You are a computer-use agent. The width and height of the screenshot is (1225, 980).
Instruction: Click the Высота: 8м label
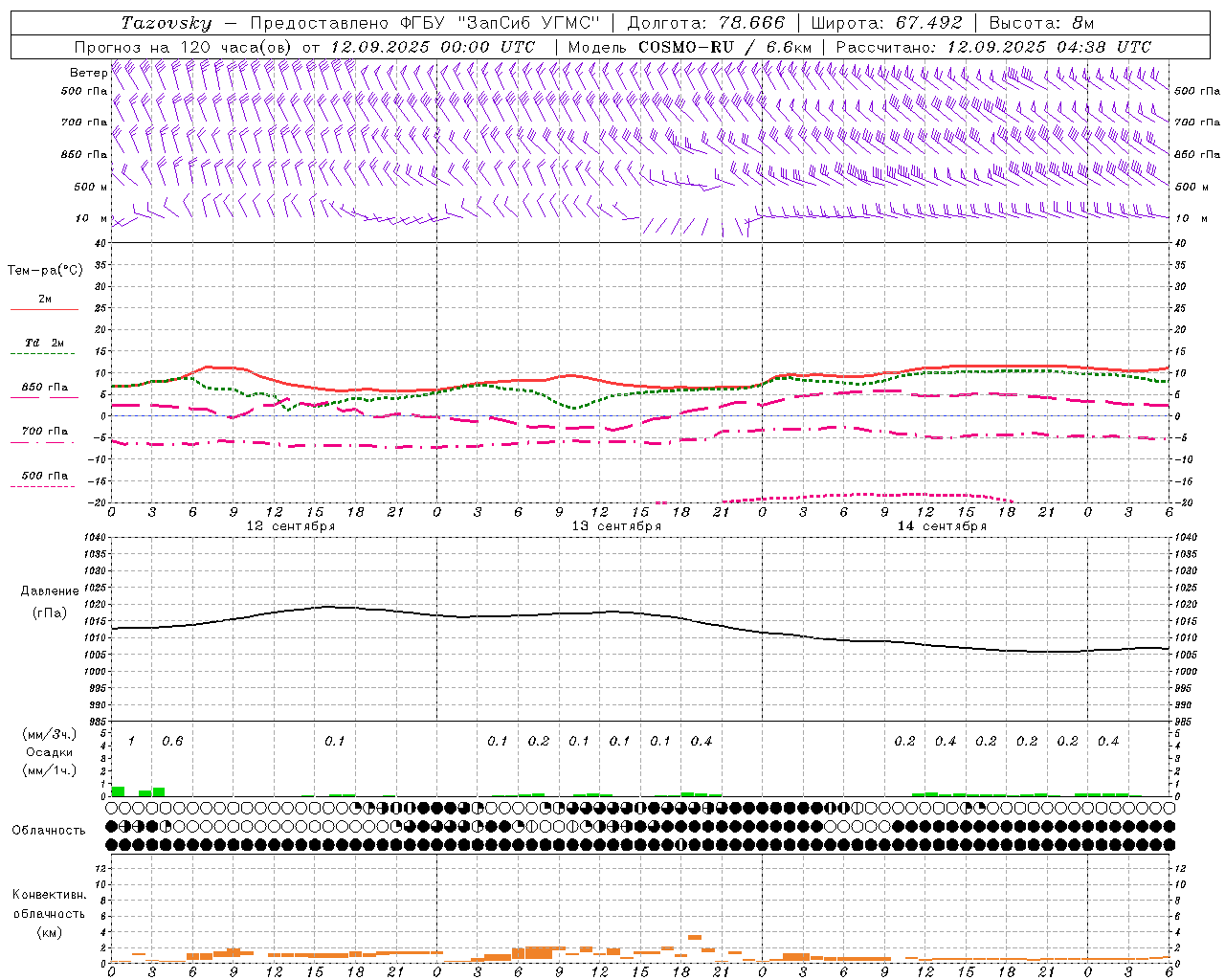click(1040, 23)
